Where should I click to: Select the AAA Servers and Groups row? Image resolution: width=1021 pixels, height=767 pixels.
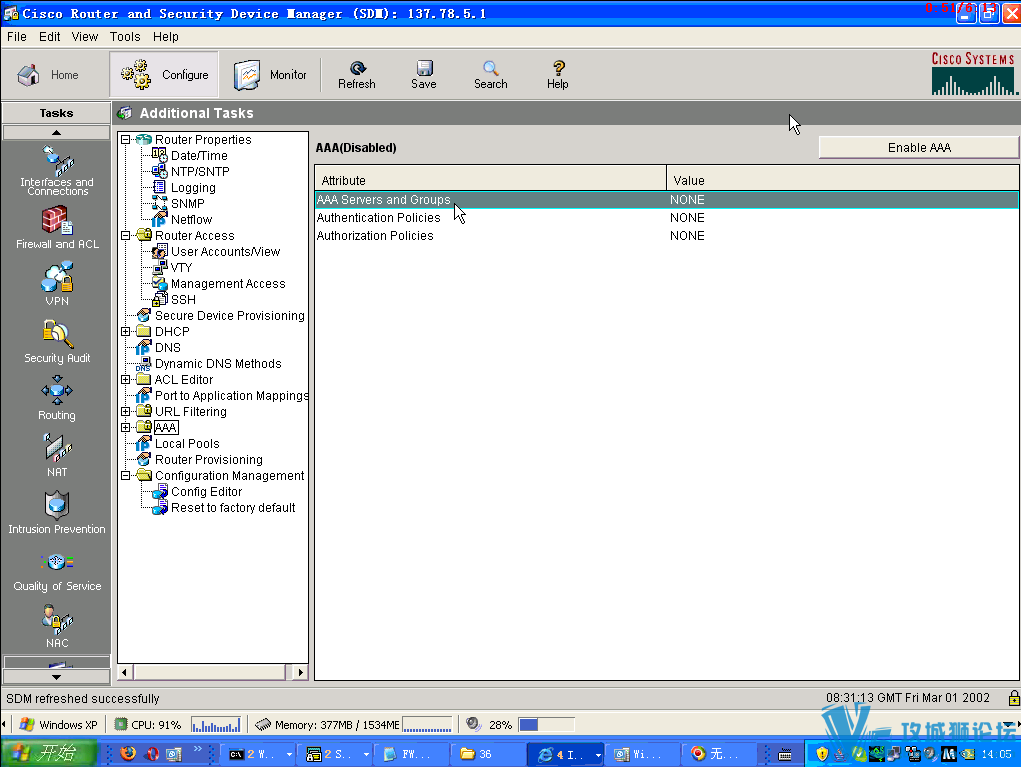(667, 200)
